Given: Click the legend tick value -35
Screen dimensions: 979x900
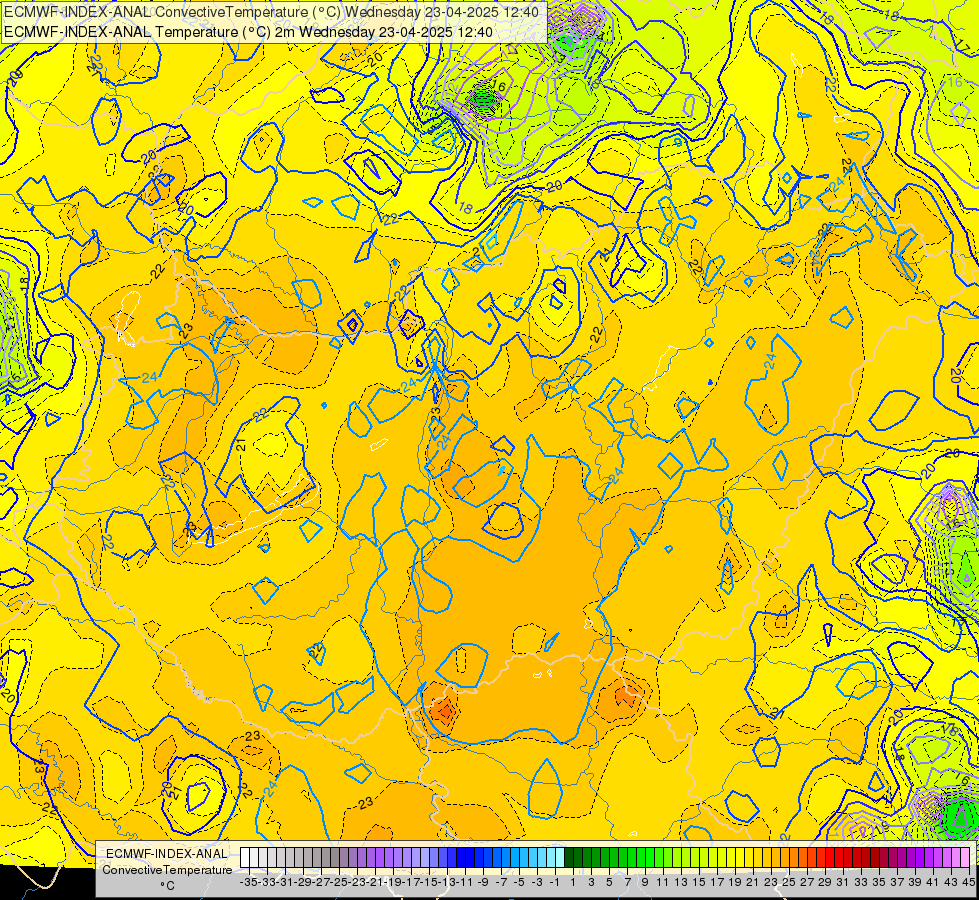Looking at the screenshot, I should pos(249,882).
